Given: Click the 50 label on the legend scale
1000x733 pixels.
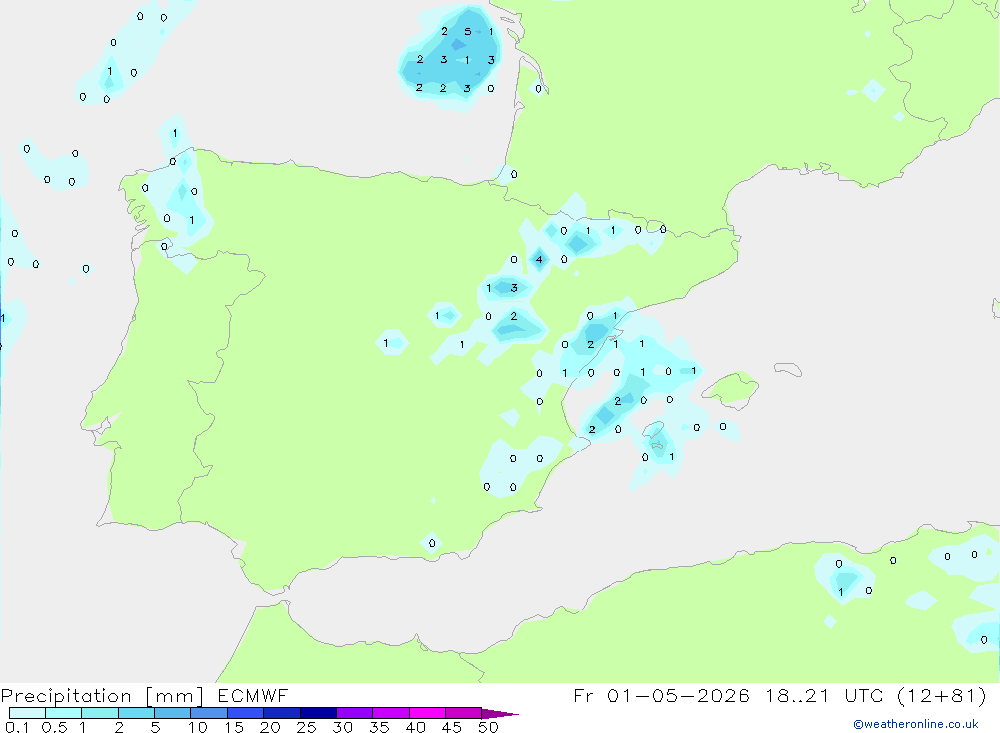Looking at the screenshot, I should (x=487, y=727).
